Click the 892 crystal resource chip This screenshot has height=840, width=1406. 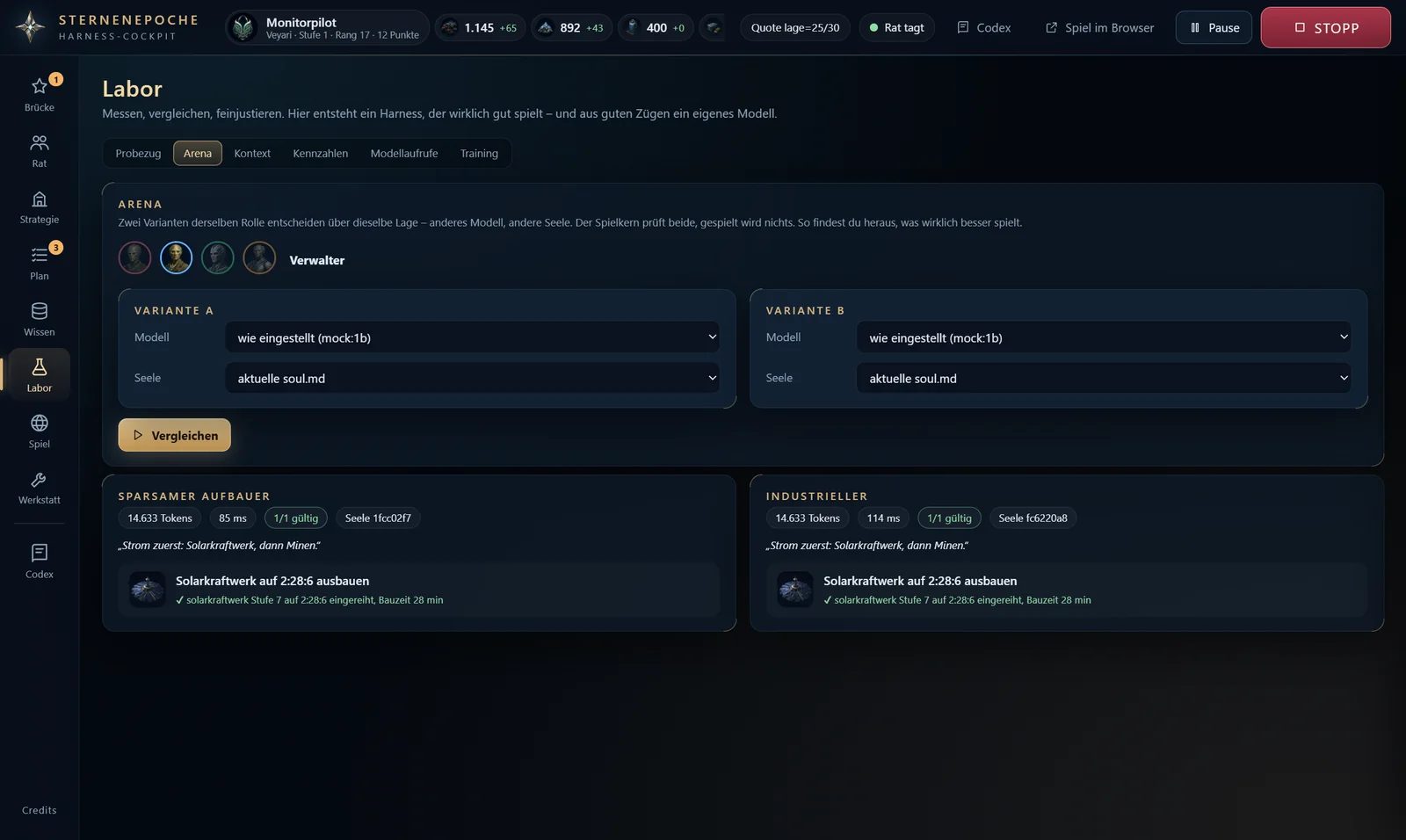(572, 28)
